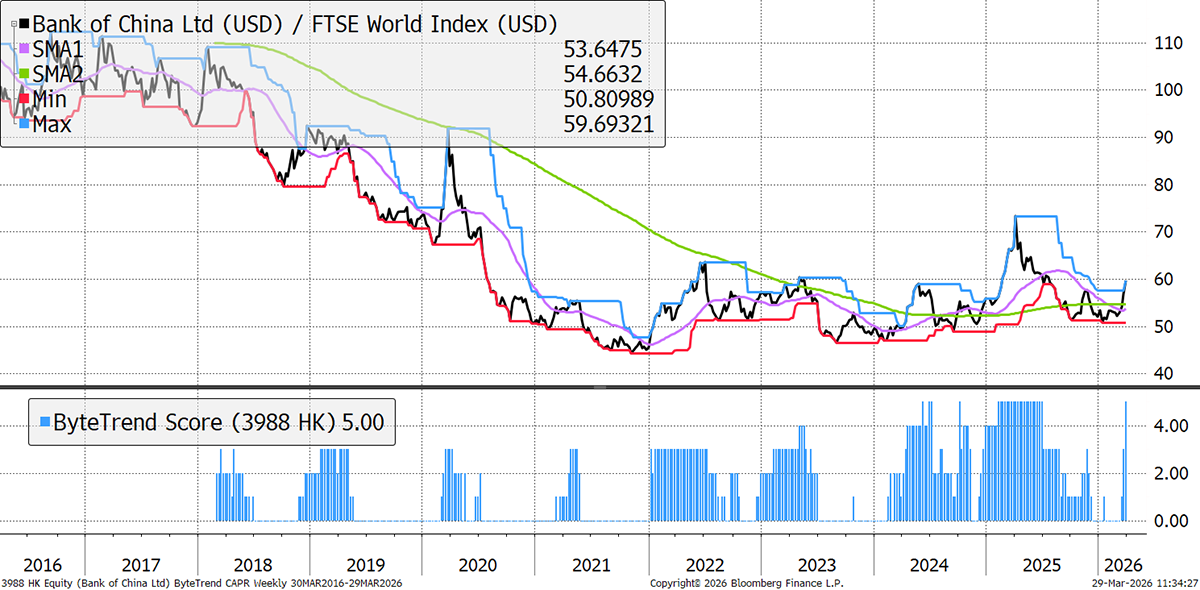Select the SMA2 legend label
This screenshot has width=1200, height=590.
pos(56,75)
